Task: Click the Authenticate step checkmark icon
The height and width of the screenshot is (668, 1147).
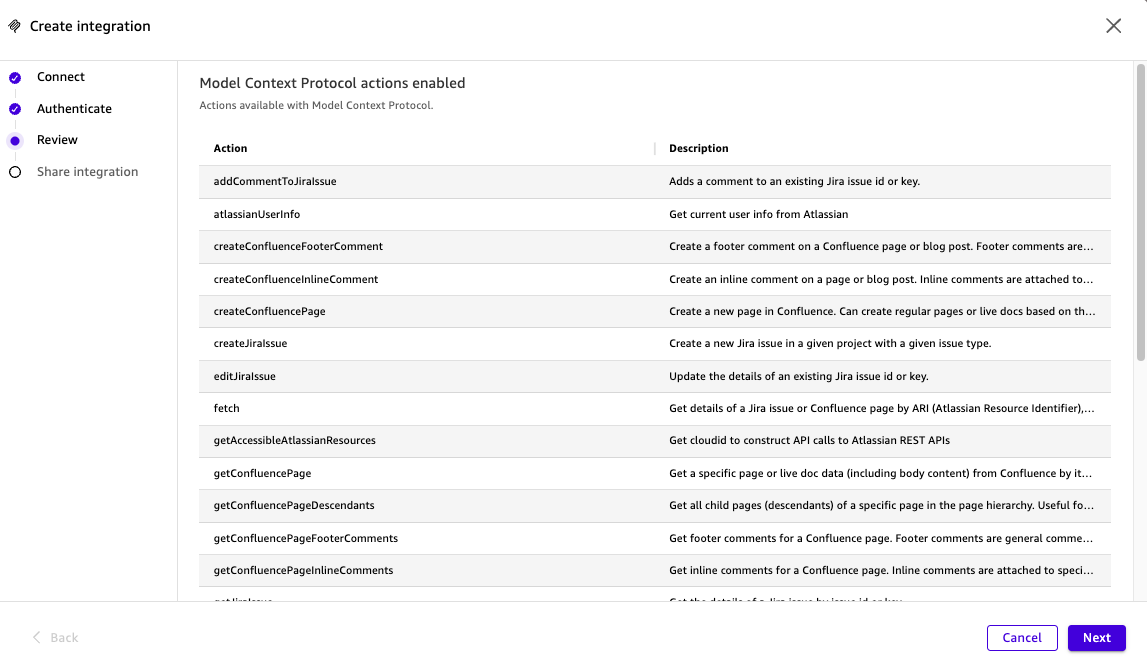Action: [x=15, y=109]
